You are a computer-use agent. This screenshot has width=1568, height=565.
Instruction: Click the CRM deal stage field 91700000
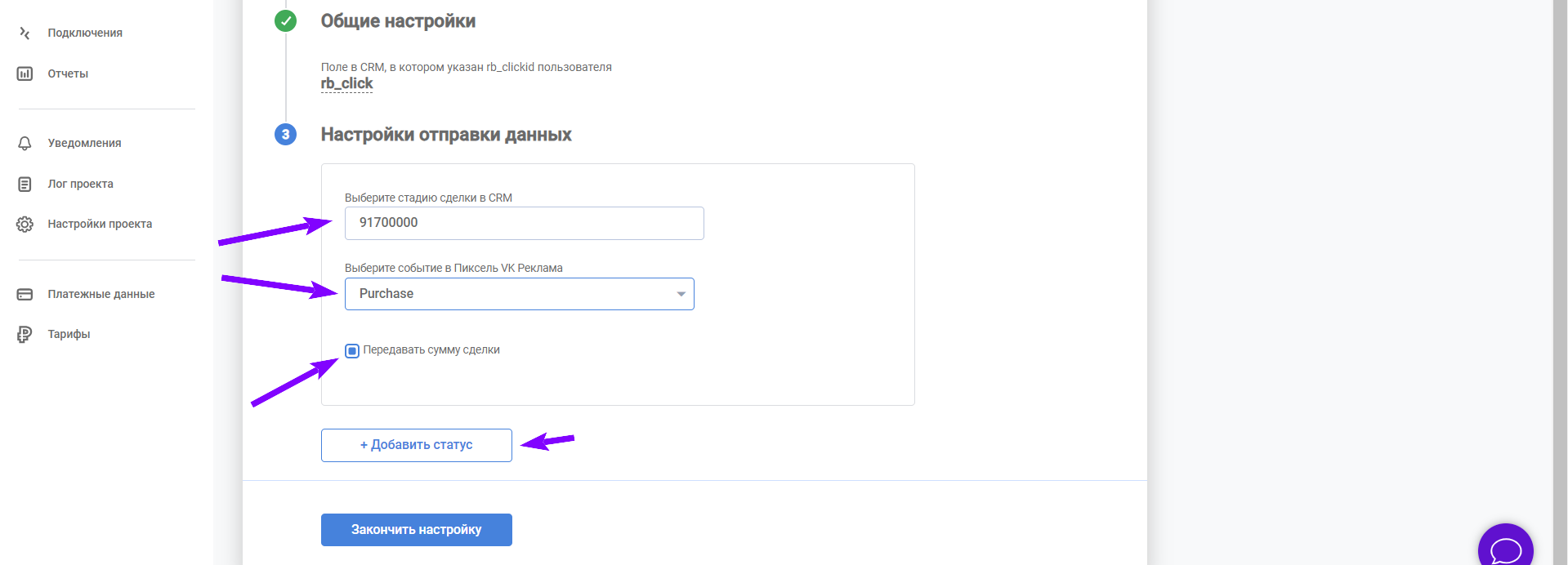[524, 223]
